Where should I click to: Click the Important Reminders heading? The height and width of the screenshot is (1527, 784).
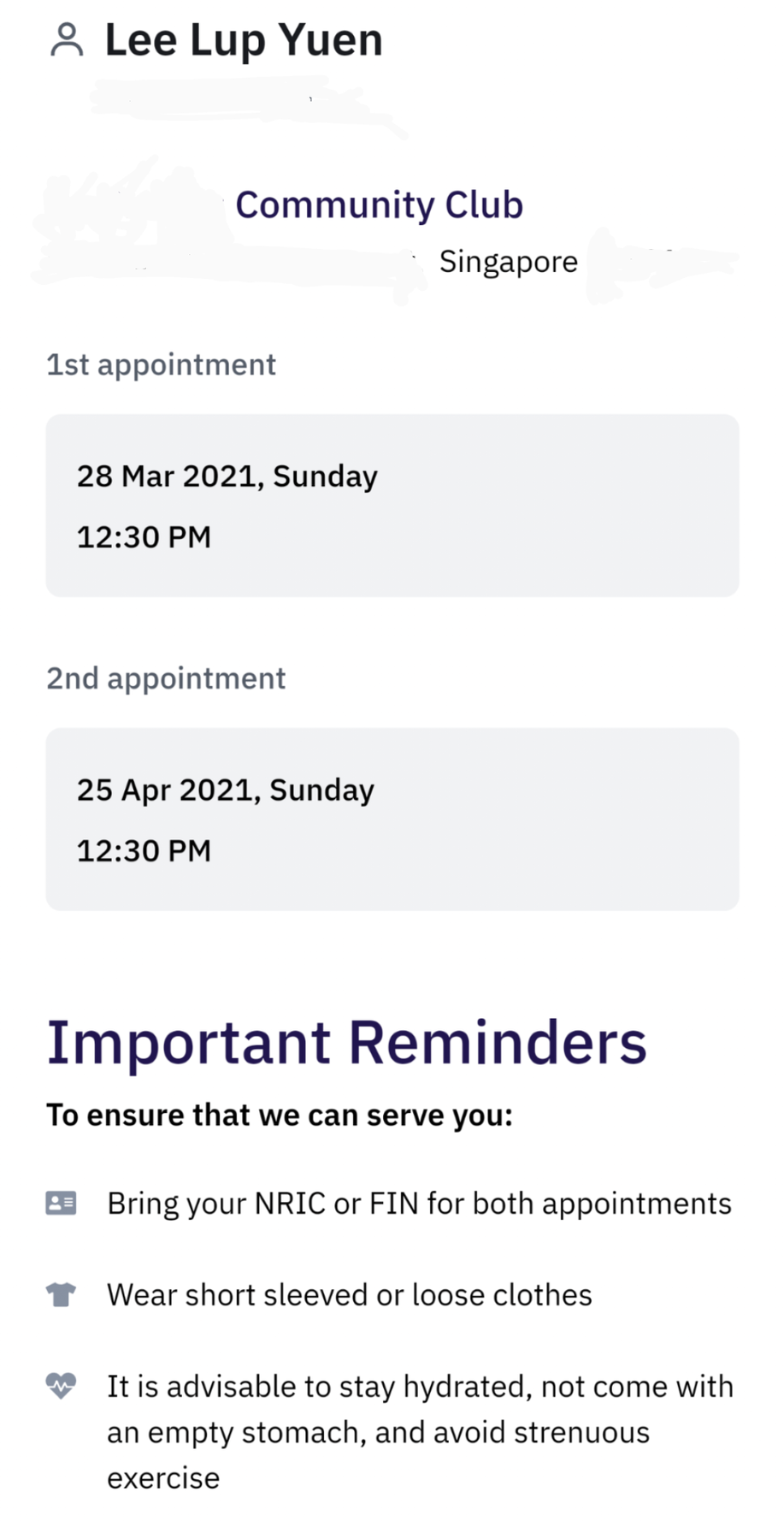pos(346,1043)
